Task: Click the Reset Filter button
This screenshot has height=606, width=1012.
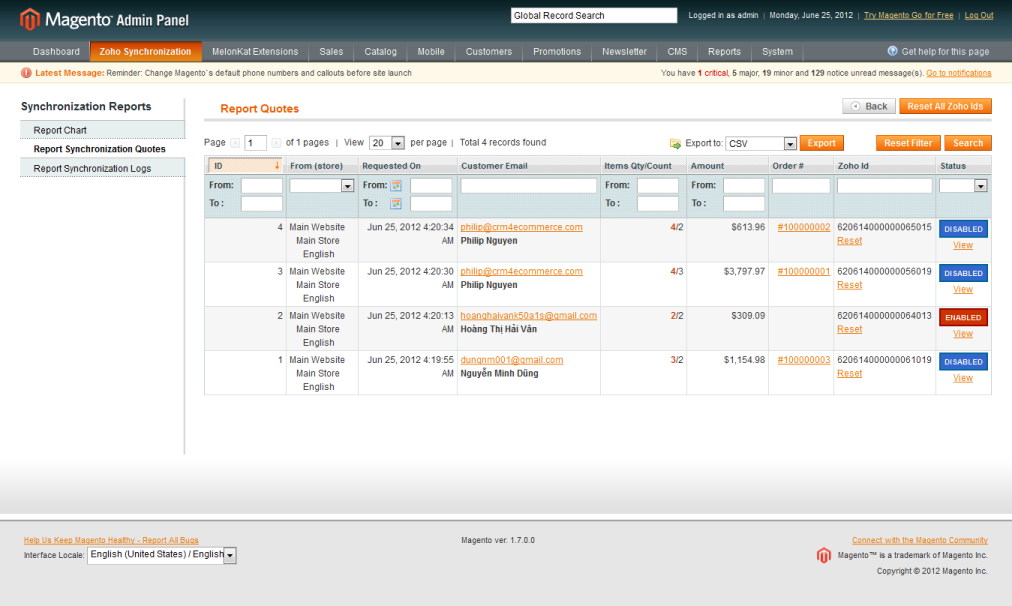Action: [x=908, y=143]
